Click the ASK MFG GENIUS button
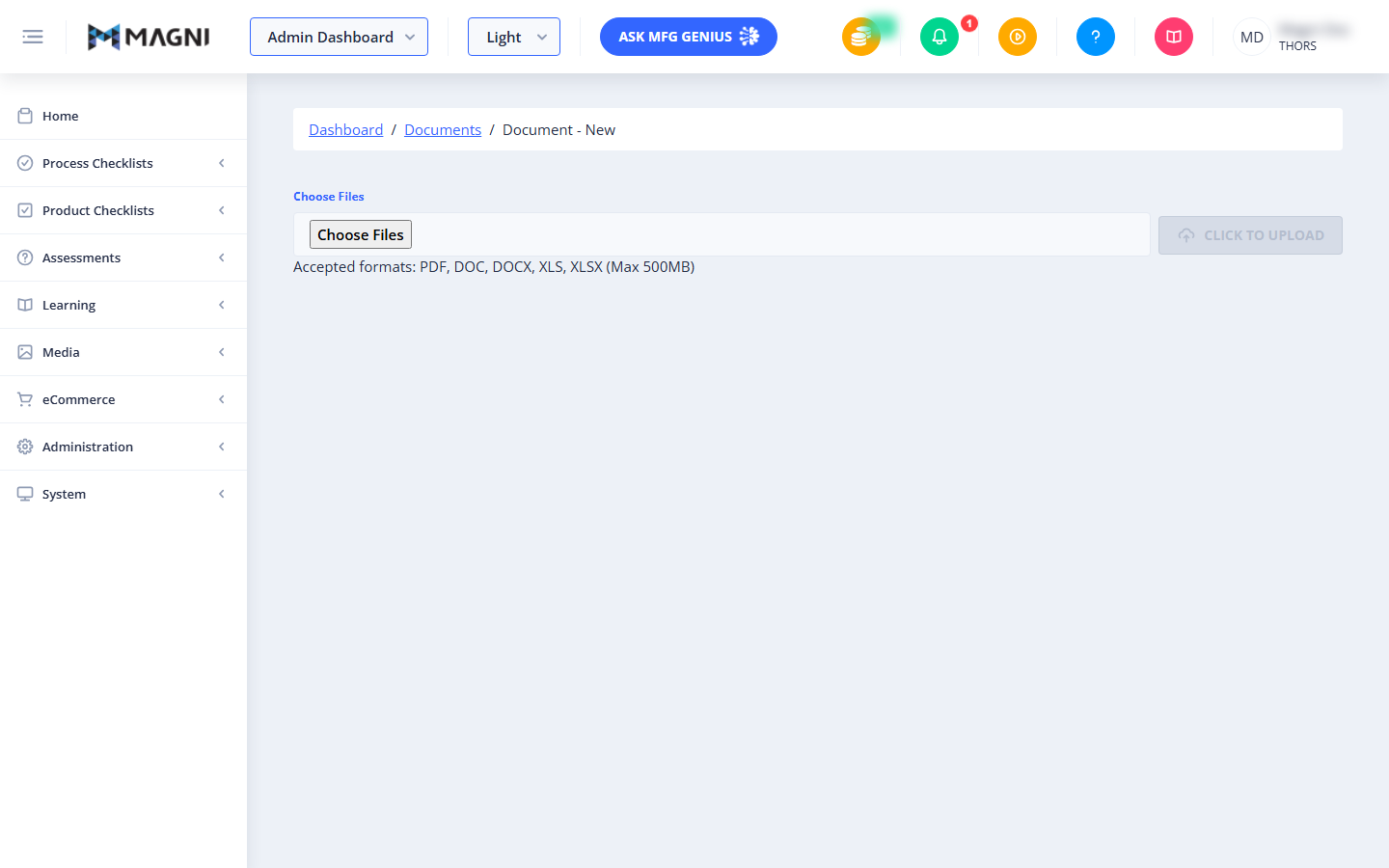Image resolution: width=1389 pixels, height=868 pixels. pos(689,37)
